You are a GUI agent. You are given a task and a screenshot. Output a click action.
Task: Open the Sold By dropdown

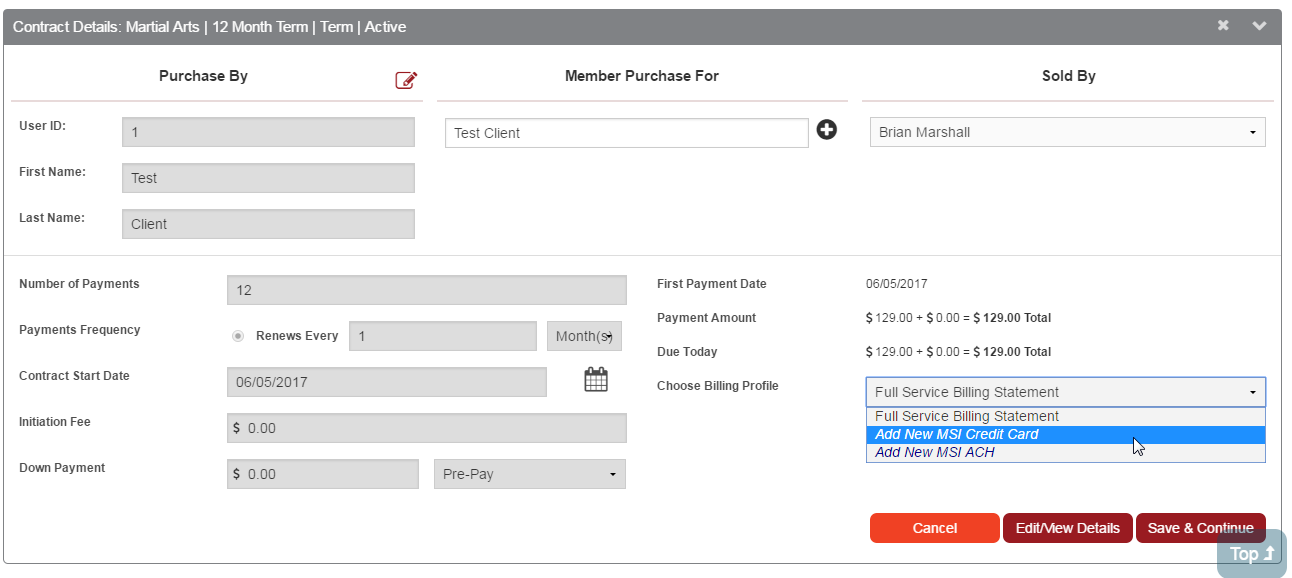pos(1067,132)
